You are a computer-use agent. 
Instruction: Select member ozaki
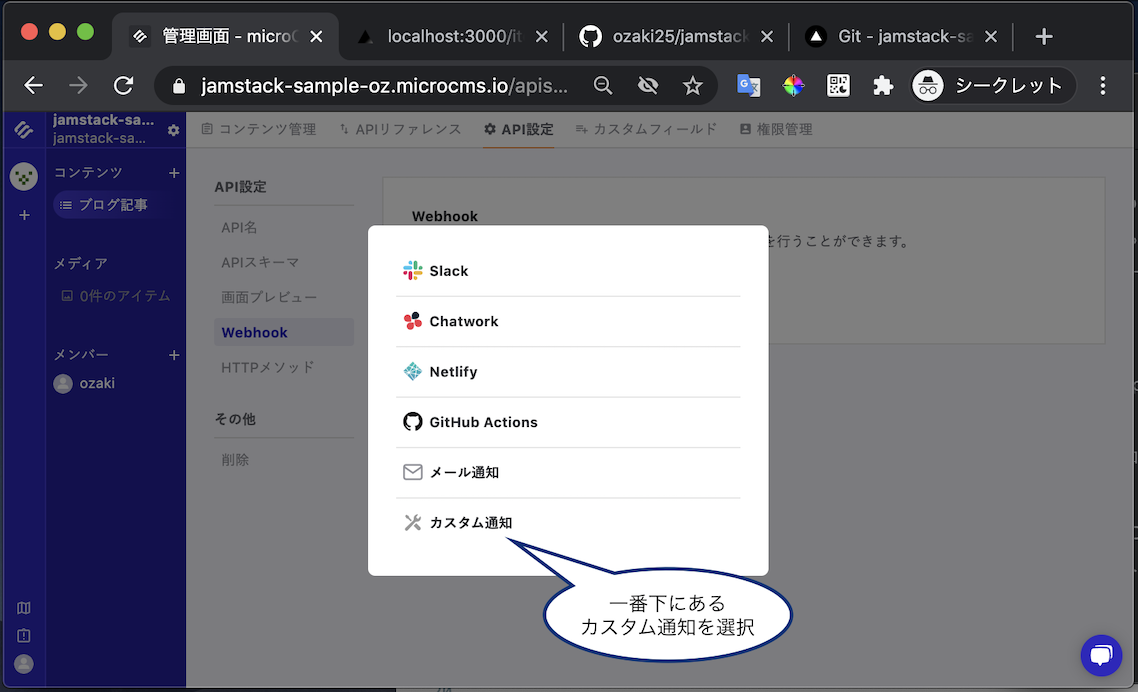(x=84, y=383)
